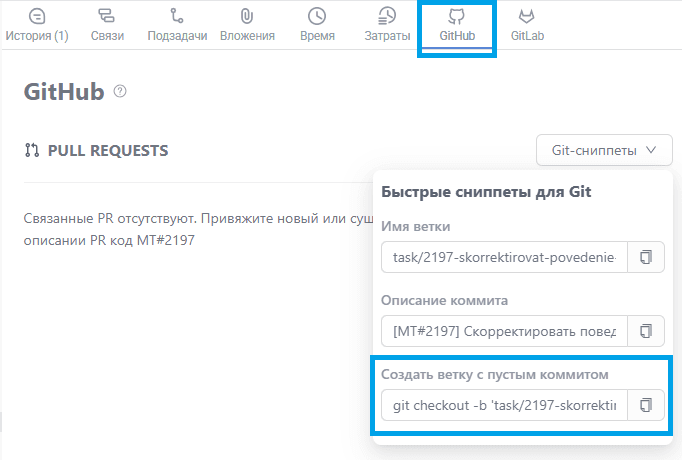Click the Описание коммита label
This screenshot has width=682, height=460.
(x=444, y=300)
